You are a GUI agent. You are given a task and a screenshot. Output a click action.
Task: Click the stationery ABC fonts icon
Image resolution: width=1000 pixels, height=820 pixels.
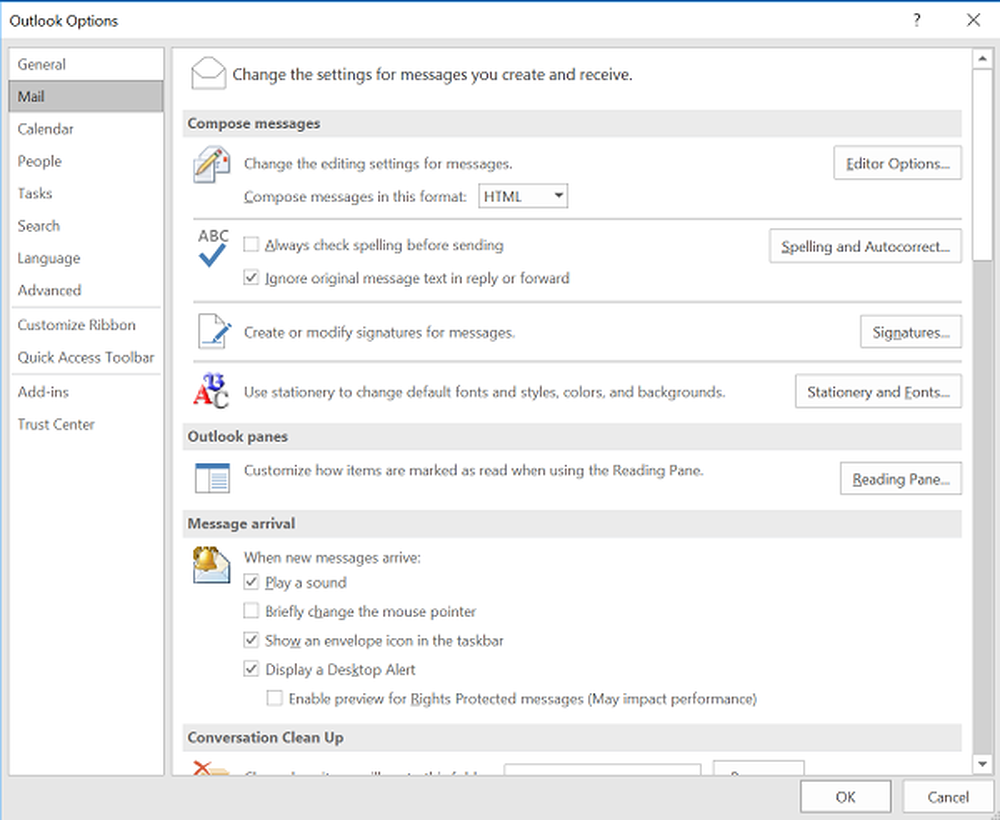point(211,390)
